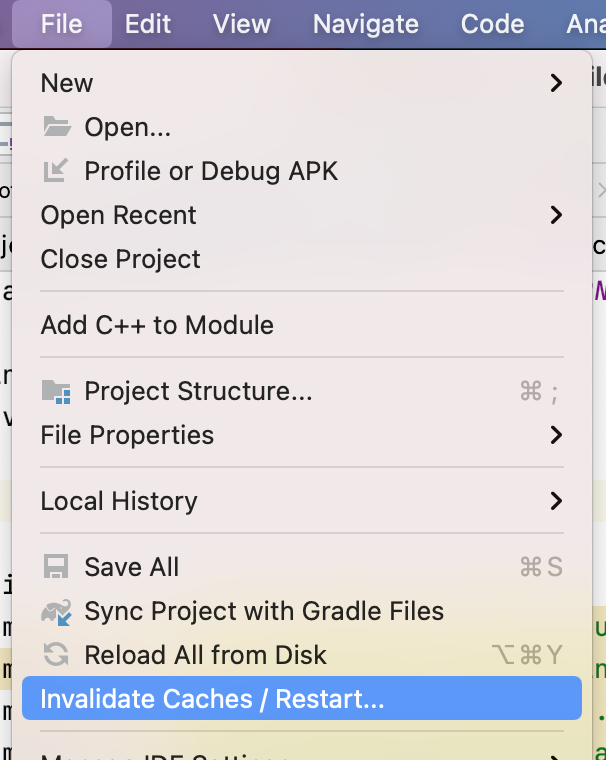
Task: Click the folder icon beside Open...
Action: click(x=56, y=127)
